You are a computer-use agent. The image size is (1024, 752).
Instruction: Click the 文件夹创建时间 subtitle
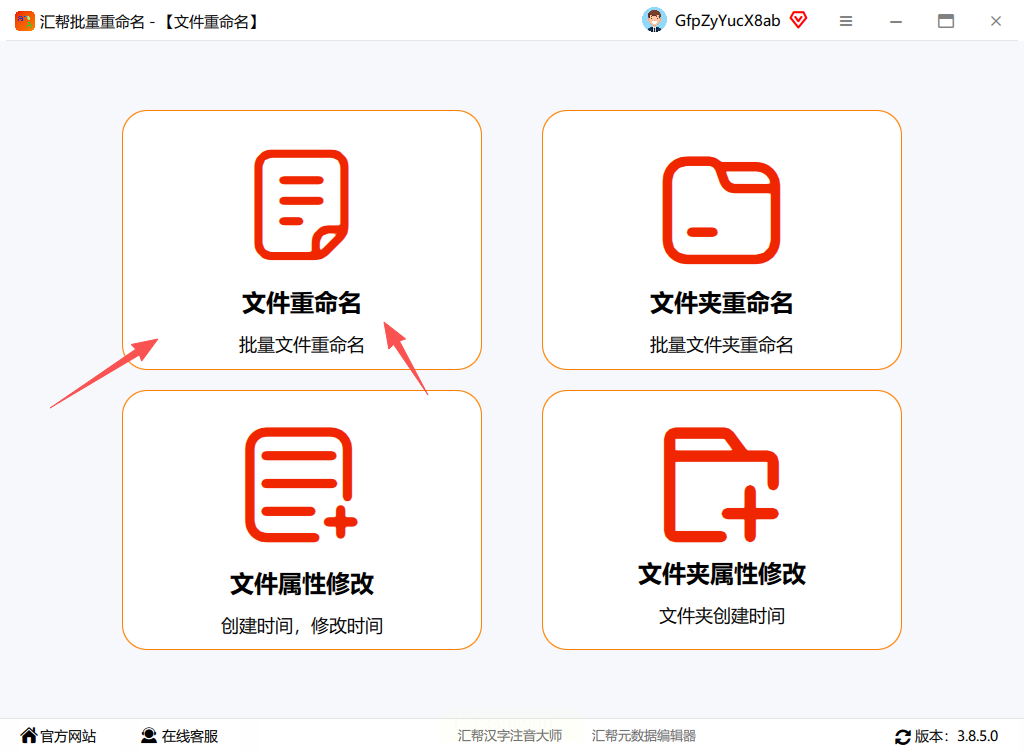[x=721, y=616]
